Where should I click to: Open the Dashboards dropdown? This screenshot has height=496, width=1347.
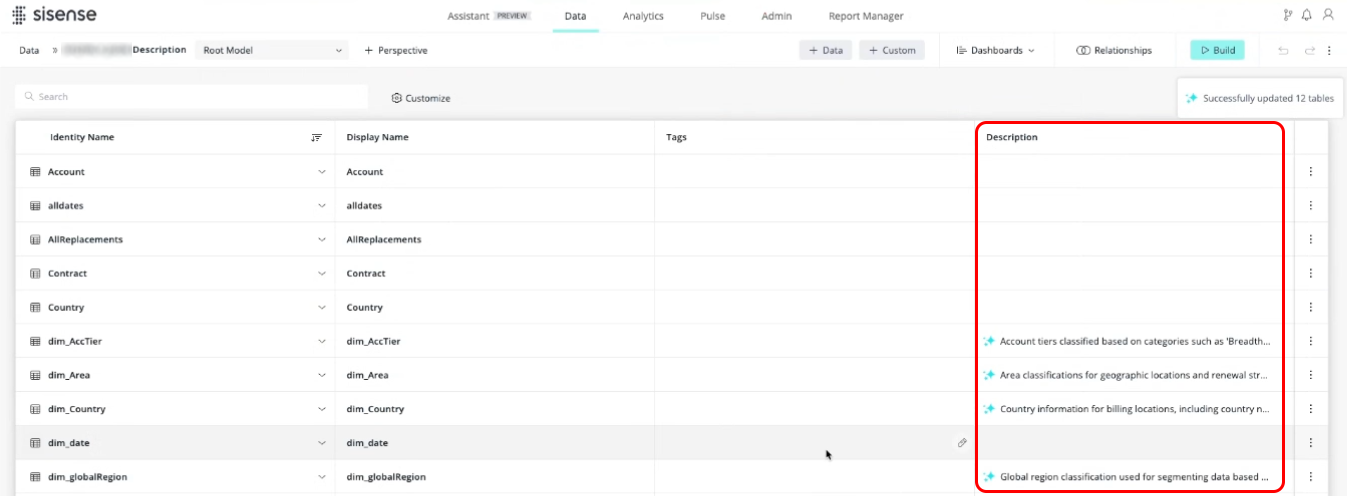coord(995,50)
